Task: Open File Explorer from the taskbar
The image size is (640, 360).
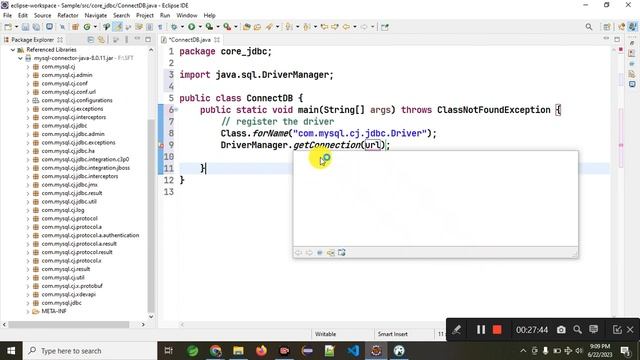Action: [x=238, y=351]
